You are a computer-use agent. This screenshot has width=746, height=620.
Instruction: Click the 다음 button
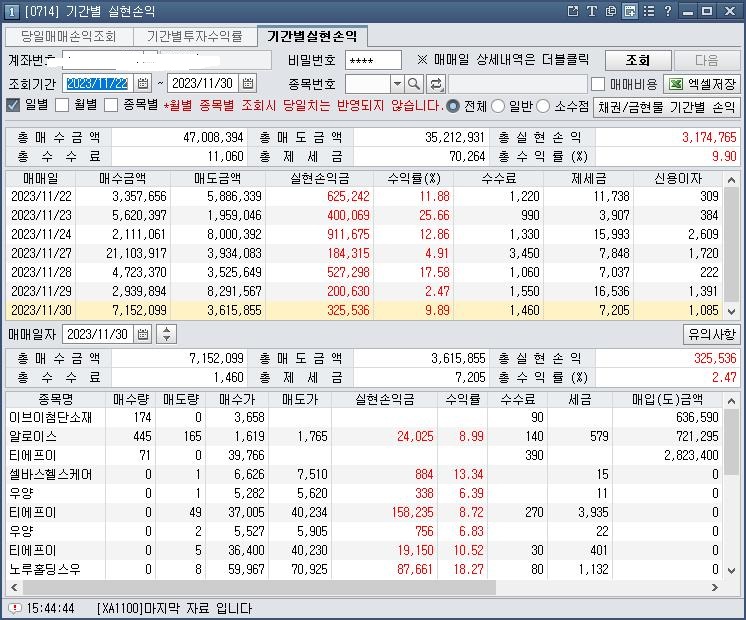pyautogui.click(x=707, y=60)
